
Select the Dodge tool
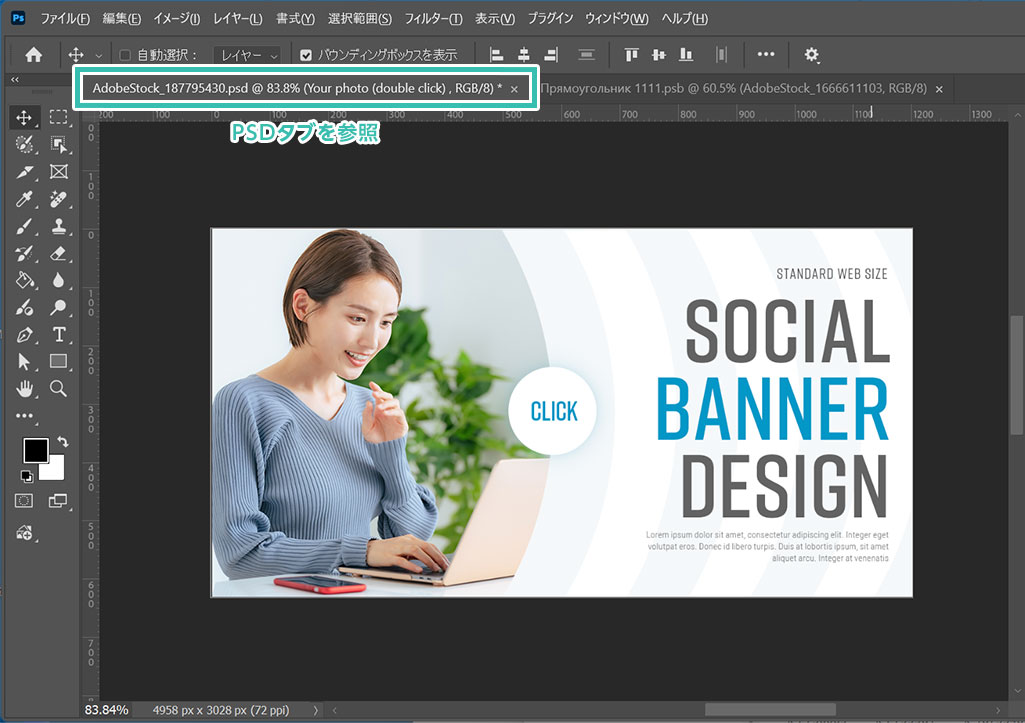(58, 307)
